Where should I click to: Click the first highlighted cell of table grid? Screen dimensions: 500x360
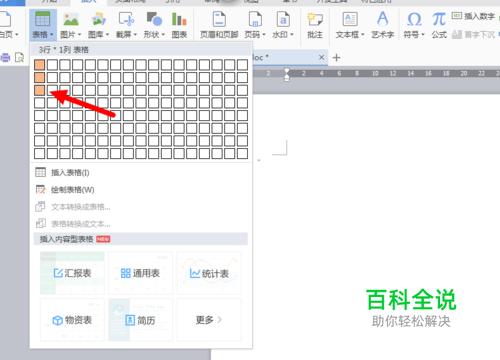(39, 65)
